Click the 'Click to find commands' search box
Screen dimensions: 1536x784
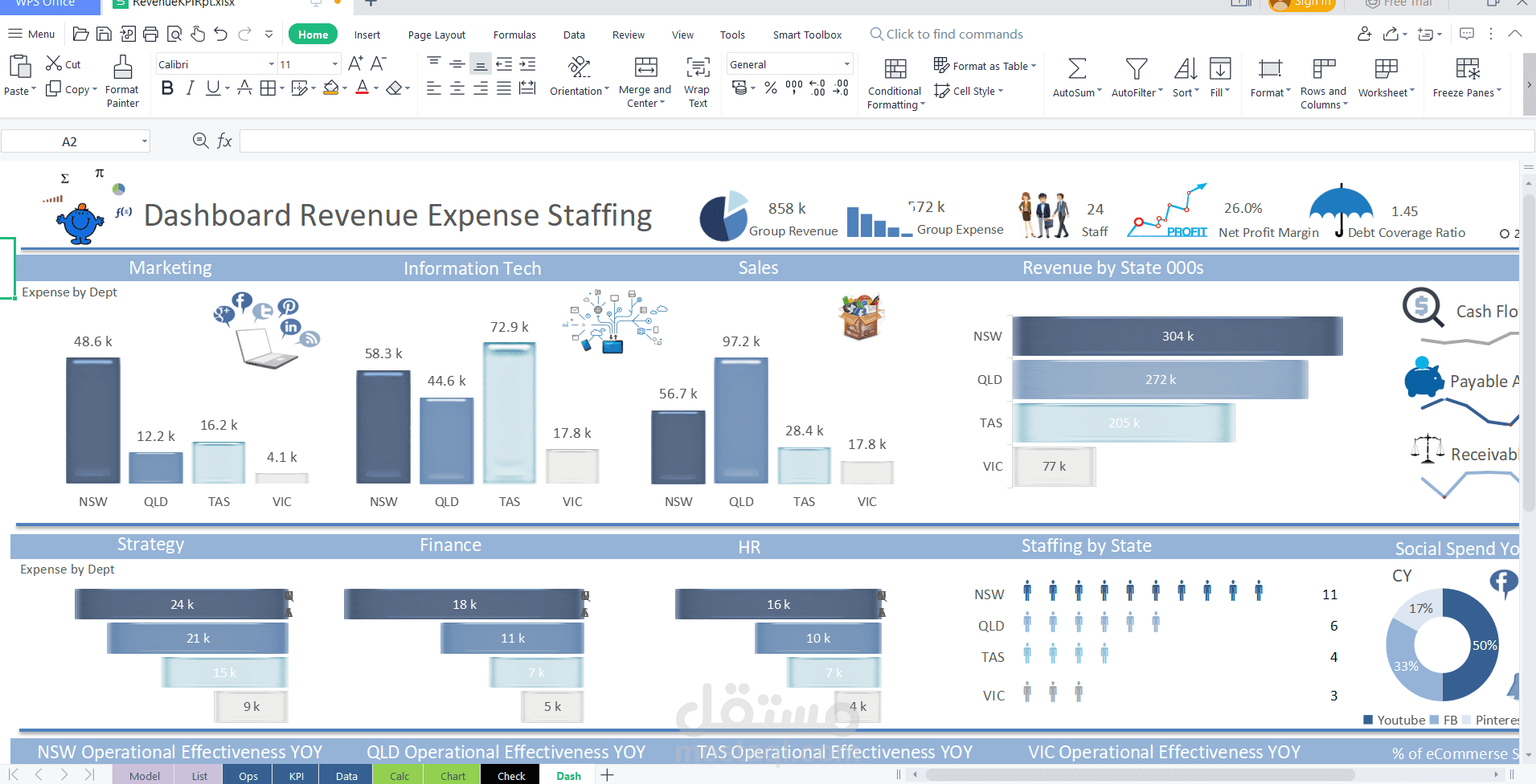[946, 34]
